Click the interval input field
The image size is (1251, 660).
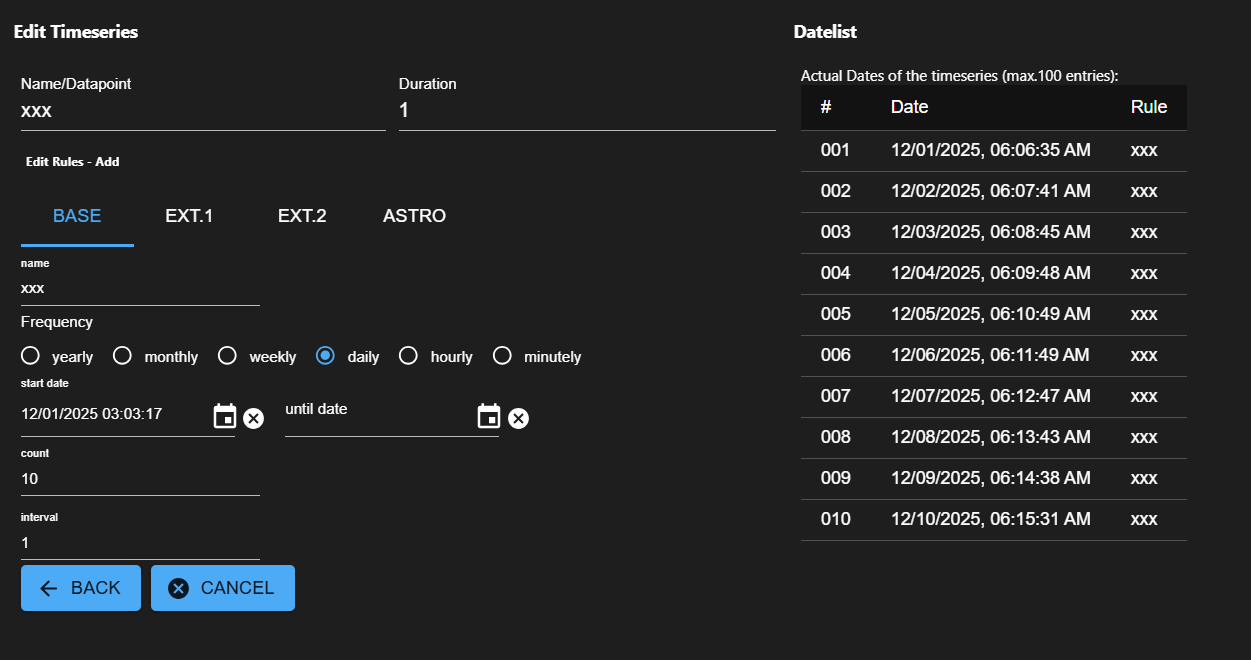pyautogui.click(x=140, y=543)
